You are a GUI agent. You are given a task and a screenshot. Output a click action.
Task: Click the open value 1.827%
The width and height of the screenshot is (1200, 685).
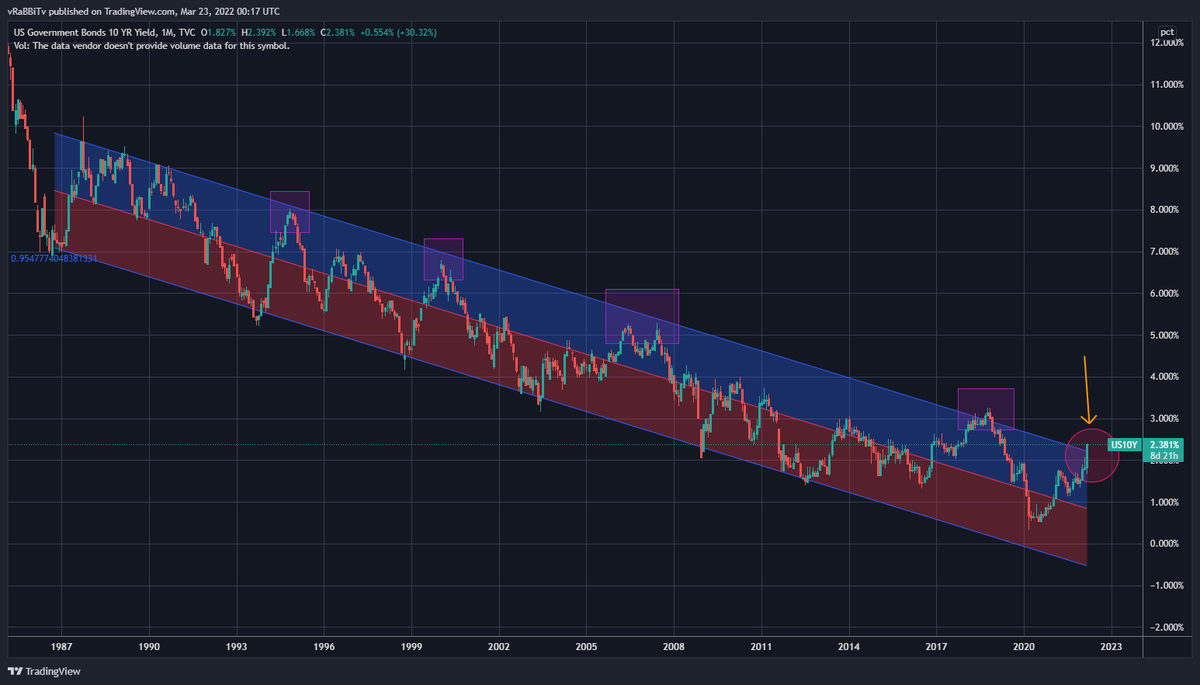221,33
